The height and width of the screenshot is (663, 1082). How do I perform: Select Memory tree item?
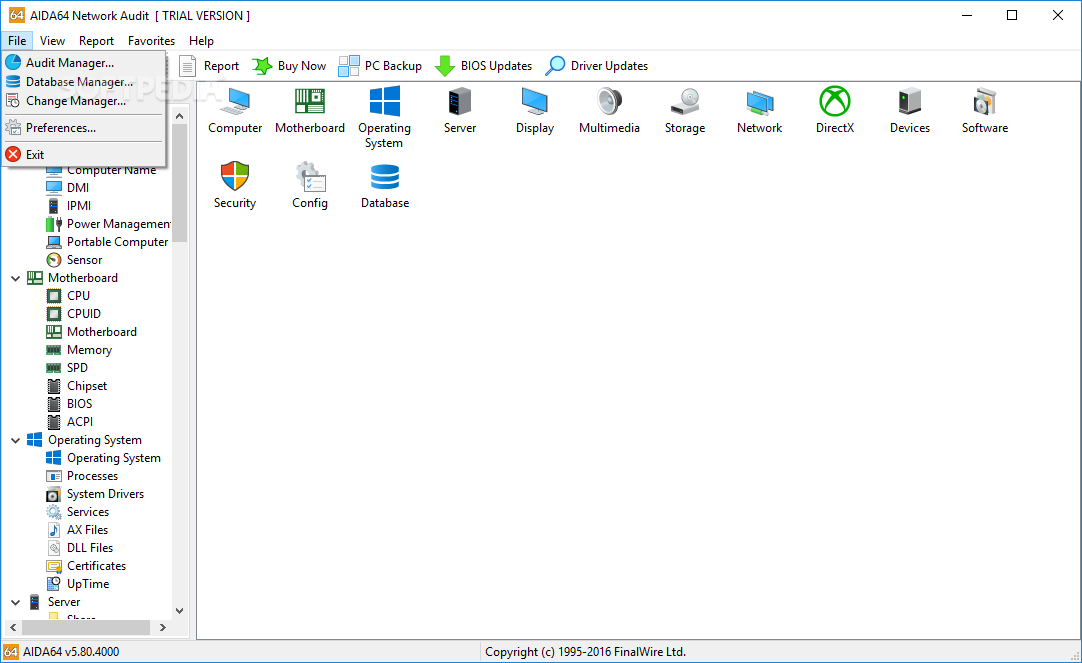click(79, 350)
